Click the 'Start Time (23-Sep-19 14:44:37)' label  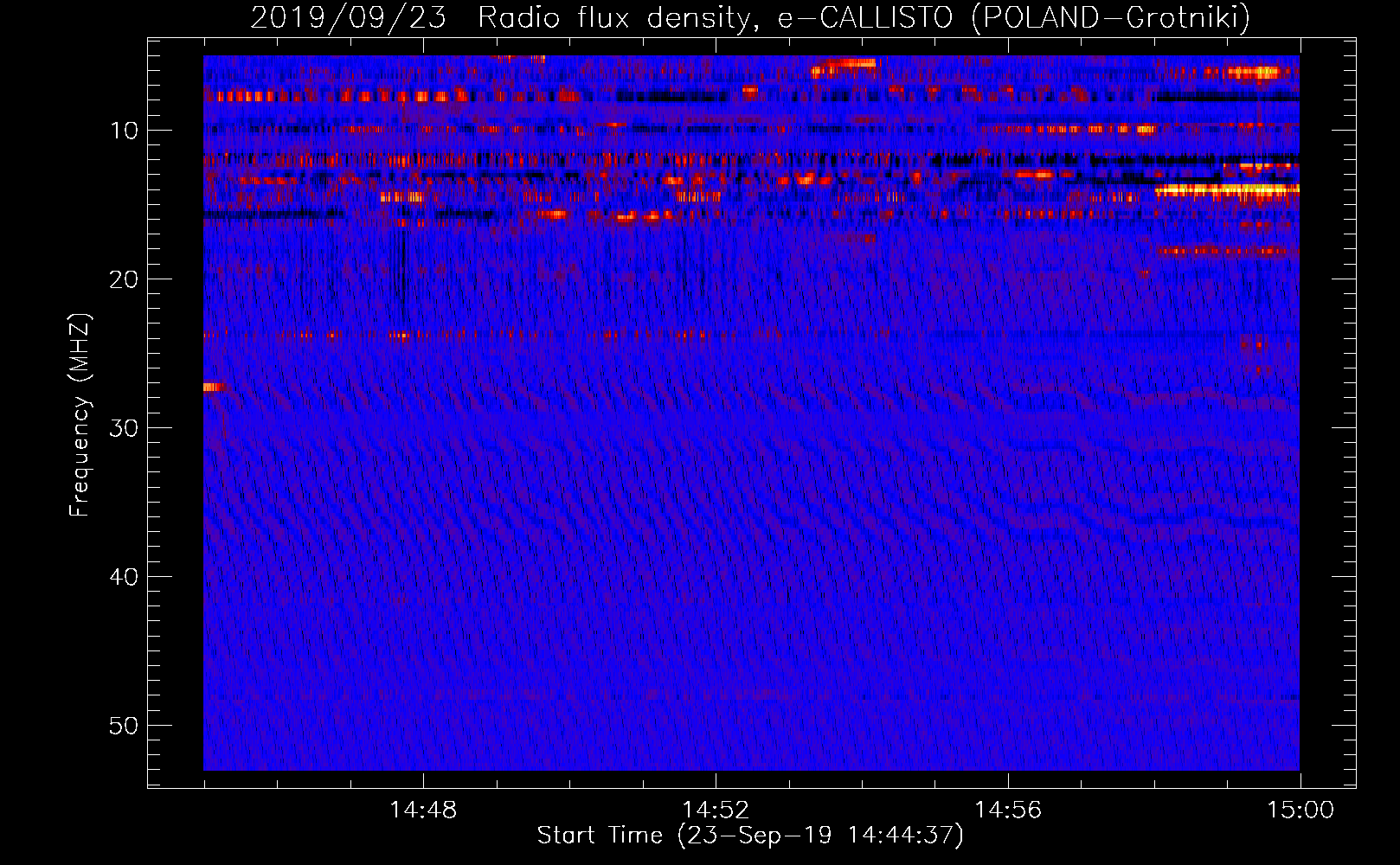tap(750, 836)
